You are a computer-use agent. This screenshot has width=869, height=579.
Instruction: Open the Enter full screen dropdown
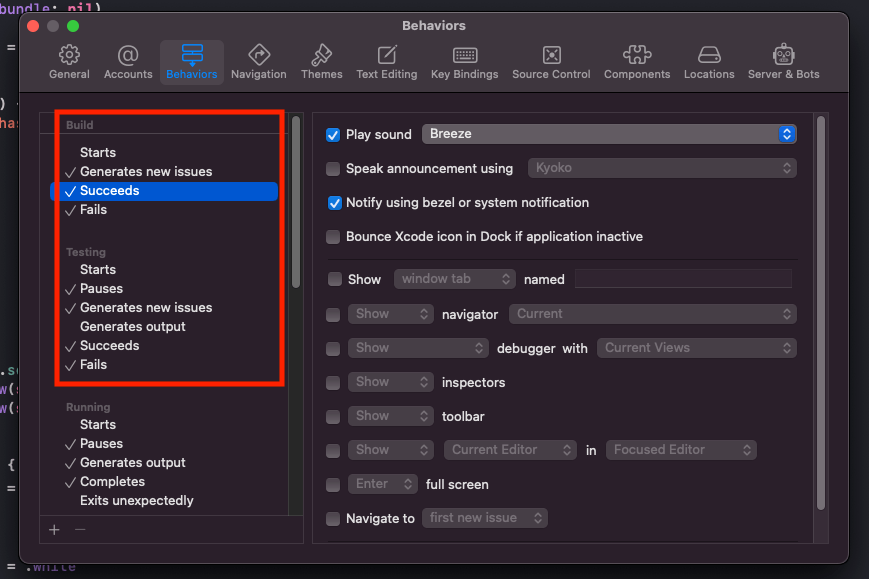(x=382, y=484)
